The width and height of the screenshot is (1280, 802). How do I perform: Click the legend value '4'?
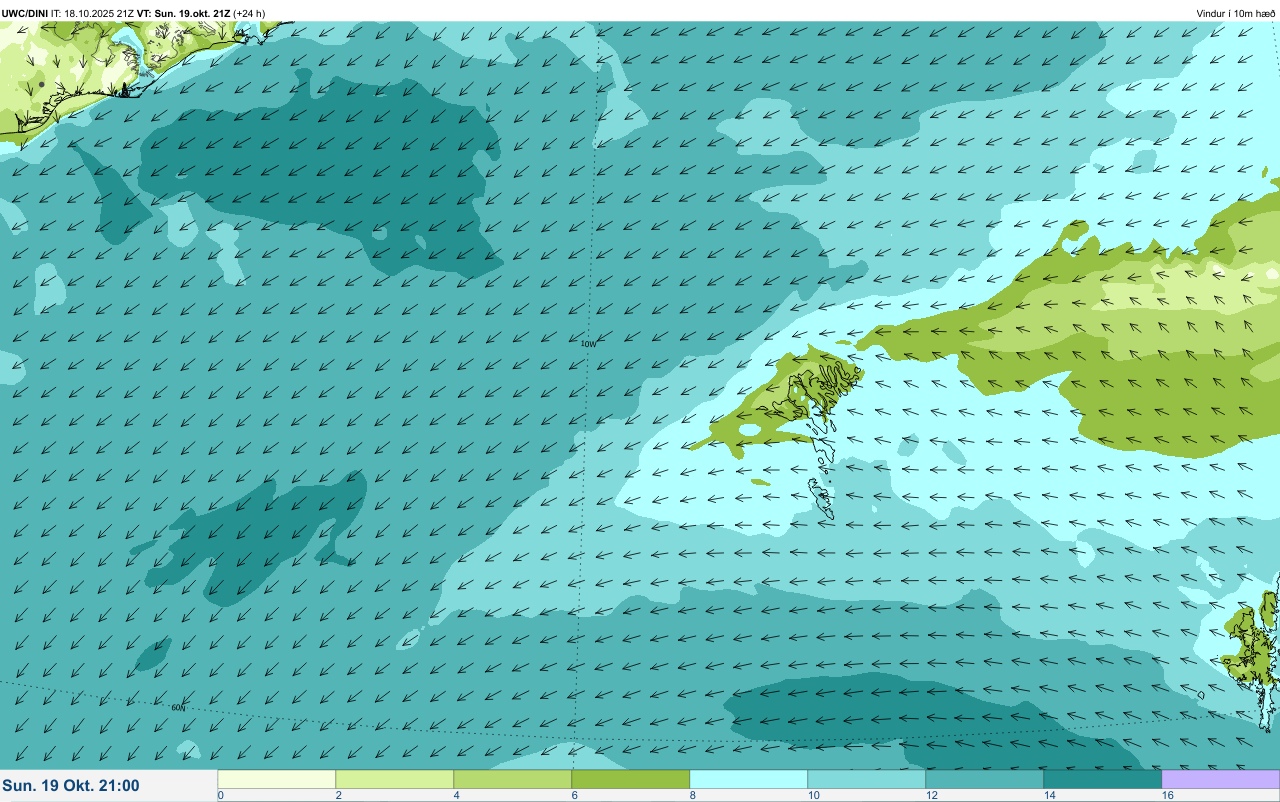pos(457,795)
